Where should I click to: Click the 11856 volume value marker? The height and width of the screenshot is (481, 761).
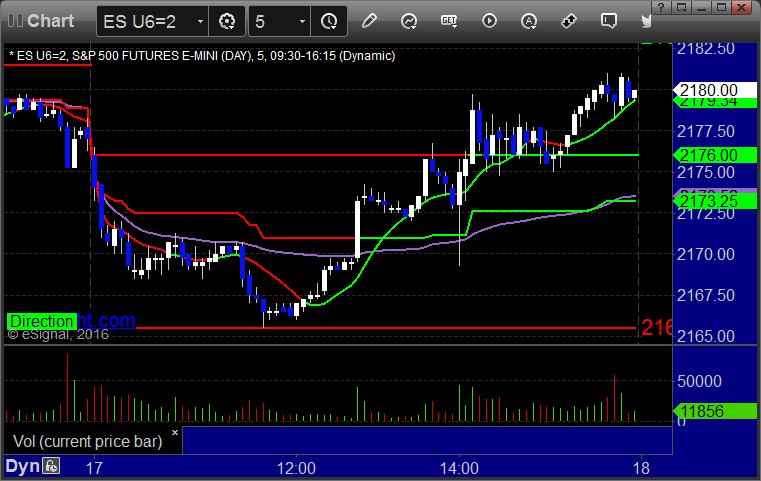[x=714, y=411]
